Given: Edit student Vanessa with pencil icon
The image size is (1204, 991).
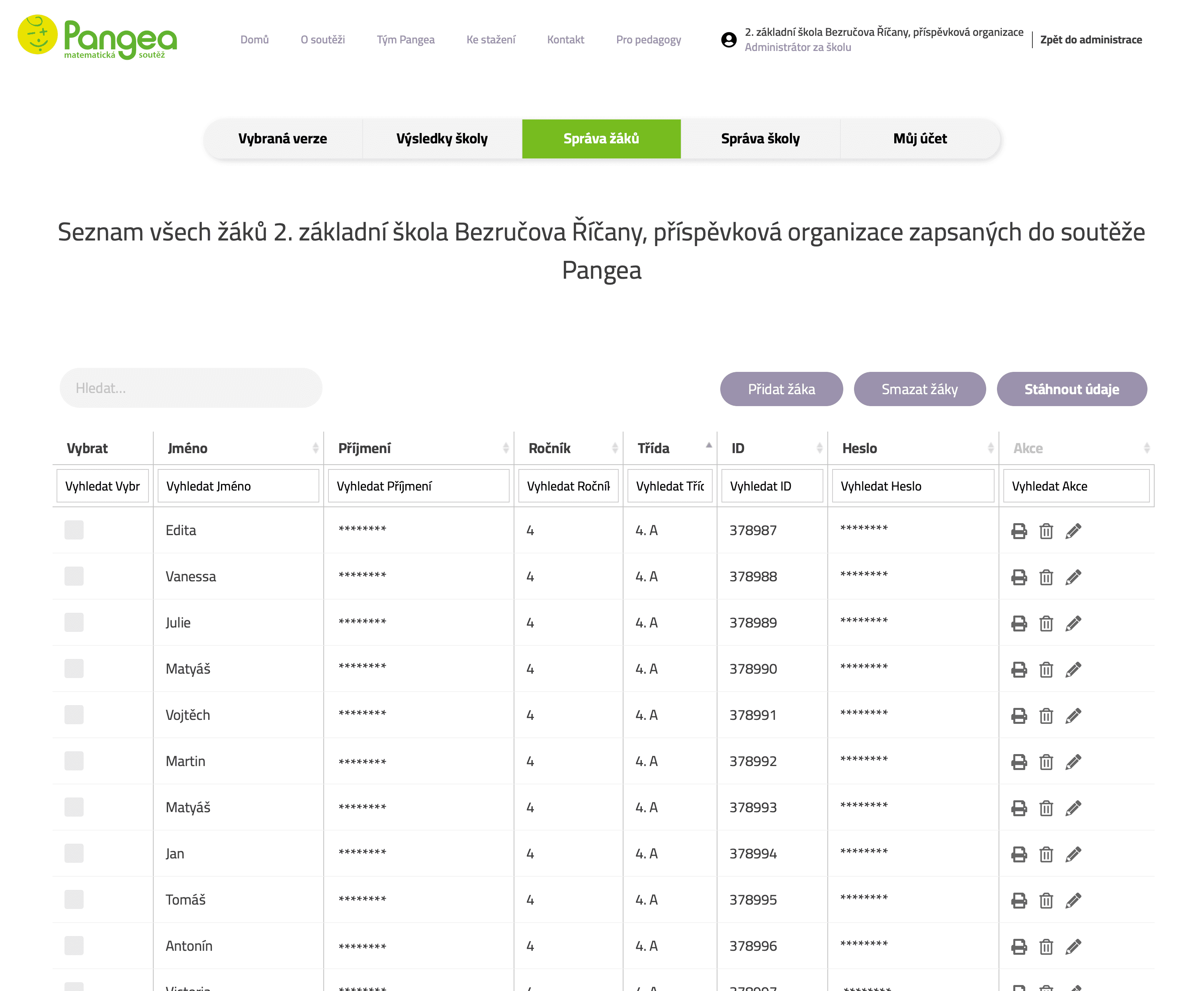Looking at the screenshot, I should pos(1073,577).
